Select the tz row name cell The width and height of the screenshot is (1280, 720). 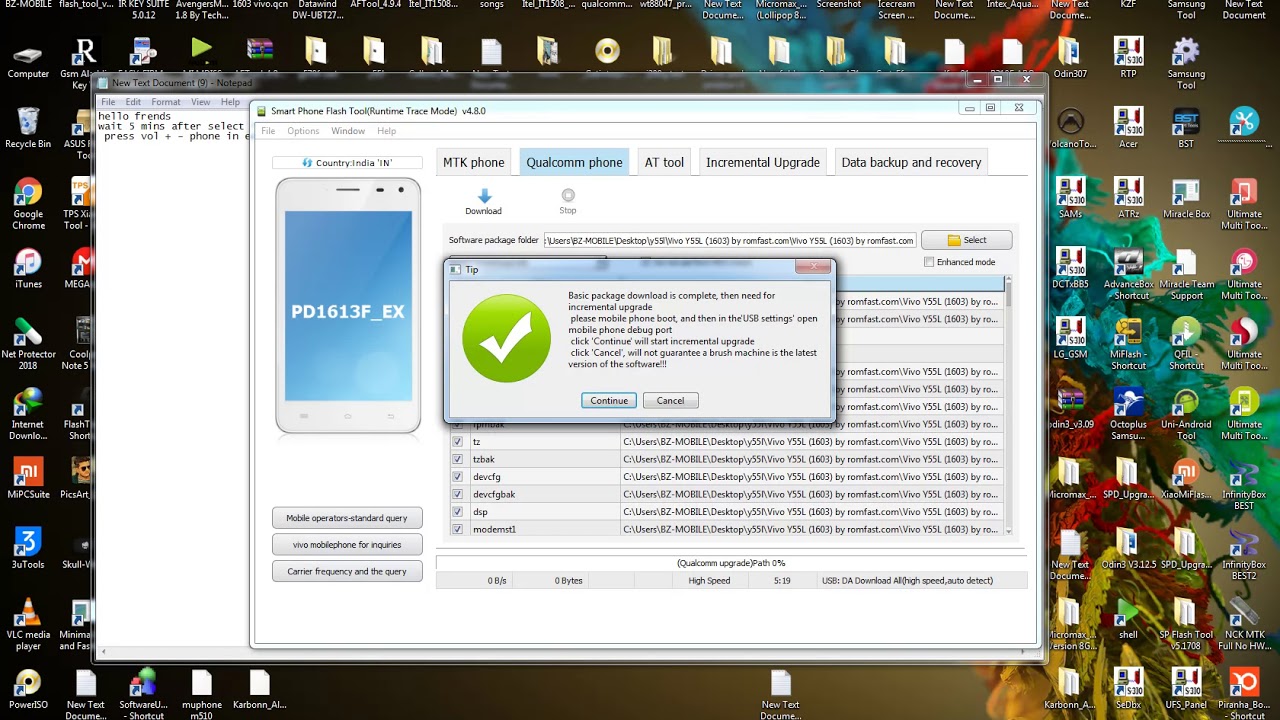click(544, 442)
